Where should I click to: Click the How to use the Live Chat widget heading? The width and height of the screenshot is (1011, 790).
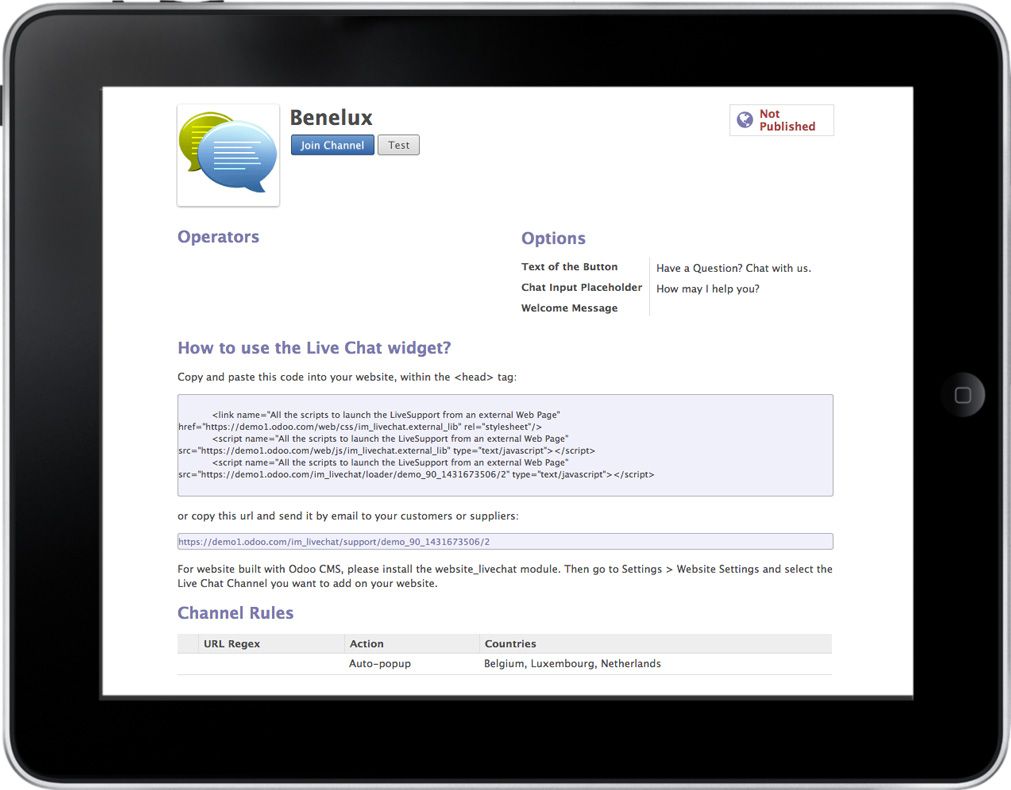click(x=314, y=348)
